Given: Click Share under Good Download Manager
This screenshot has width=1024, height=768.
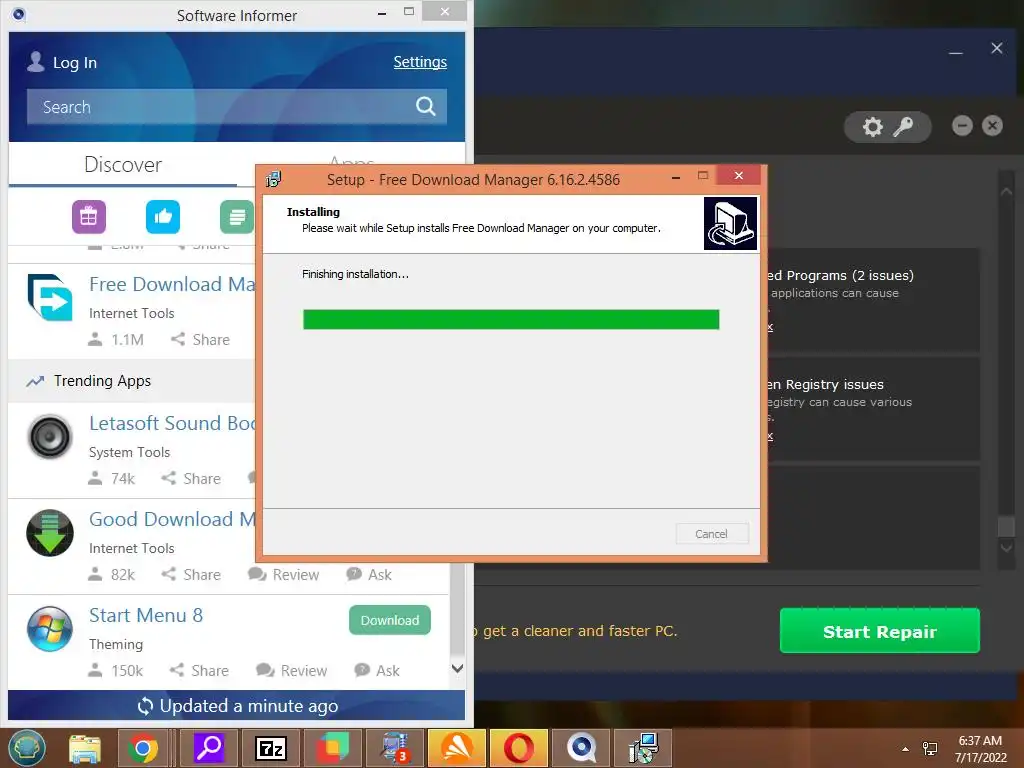Looking at the screenshot, I should click(191, 575).
